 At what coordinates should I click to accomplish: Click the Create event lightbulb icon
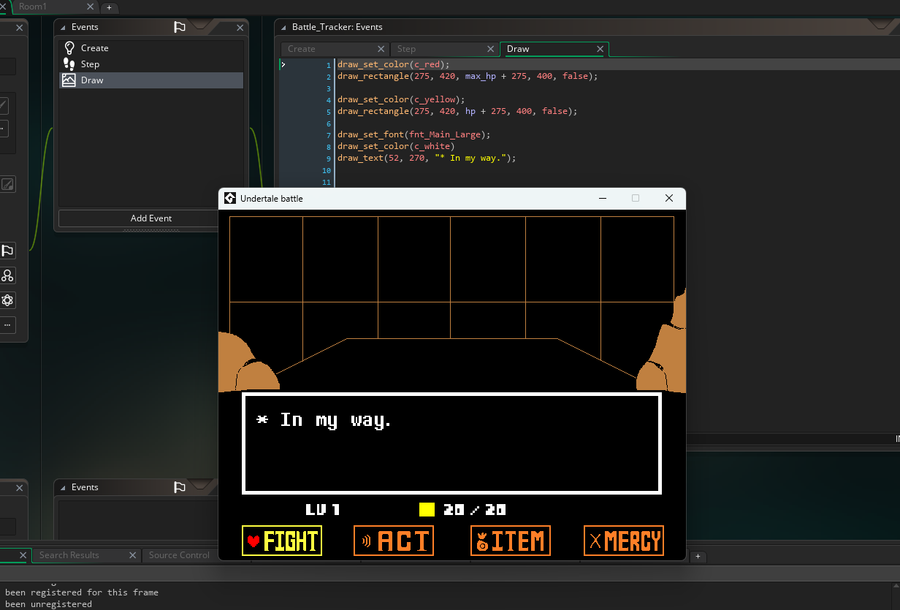coord(69,48)
